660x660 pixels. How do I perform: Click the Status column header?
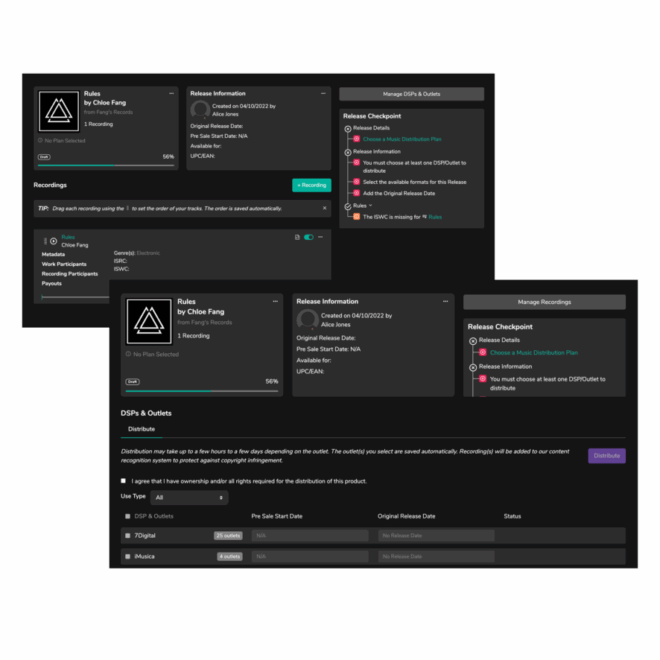pos(512,516)
